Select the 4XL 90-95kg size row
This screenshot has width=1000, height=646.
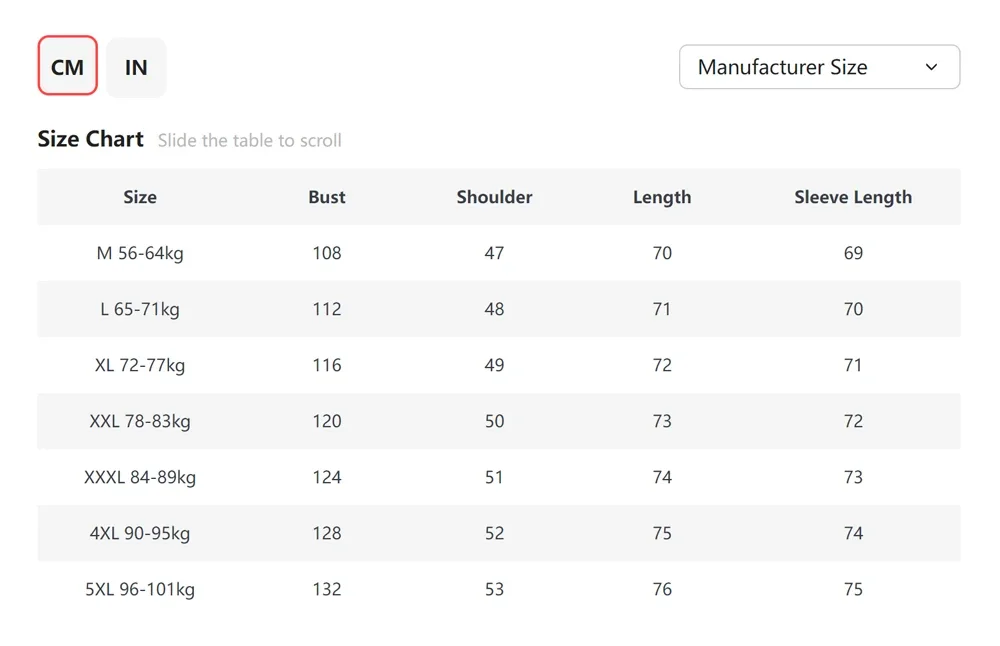(x=140, y=533)
